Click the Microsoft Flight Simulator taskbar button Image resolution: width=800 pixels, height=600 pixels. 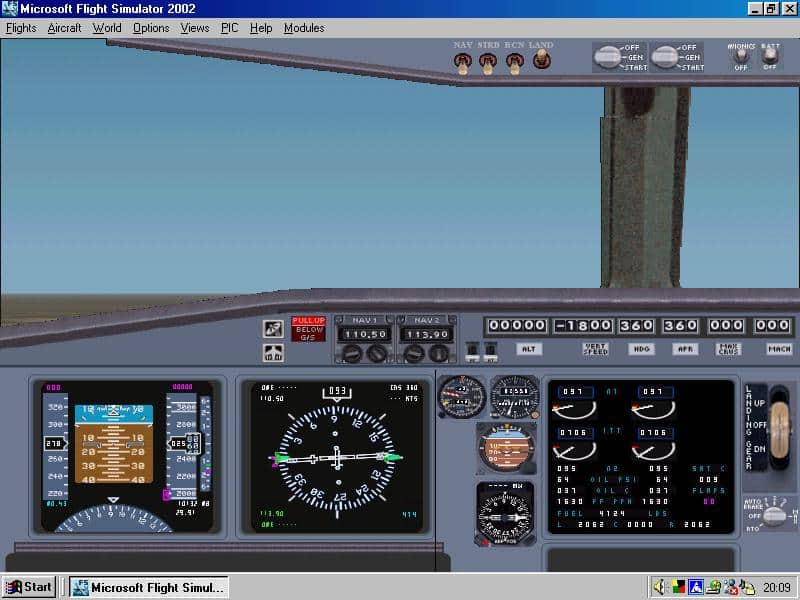pos(148,587)
